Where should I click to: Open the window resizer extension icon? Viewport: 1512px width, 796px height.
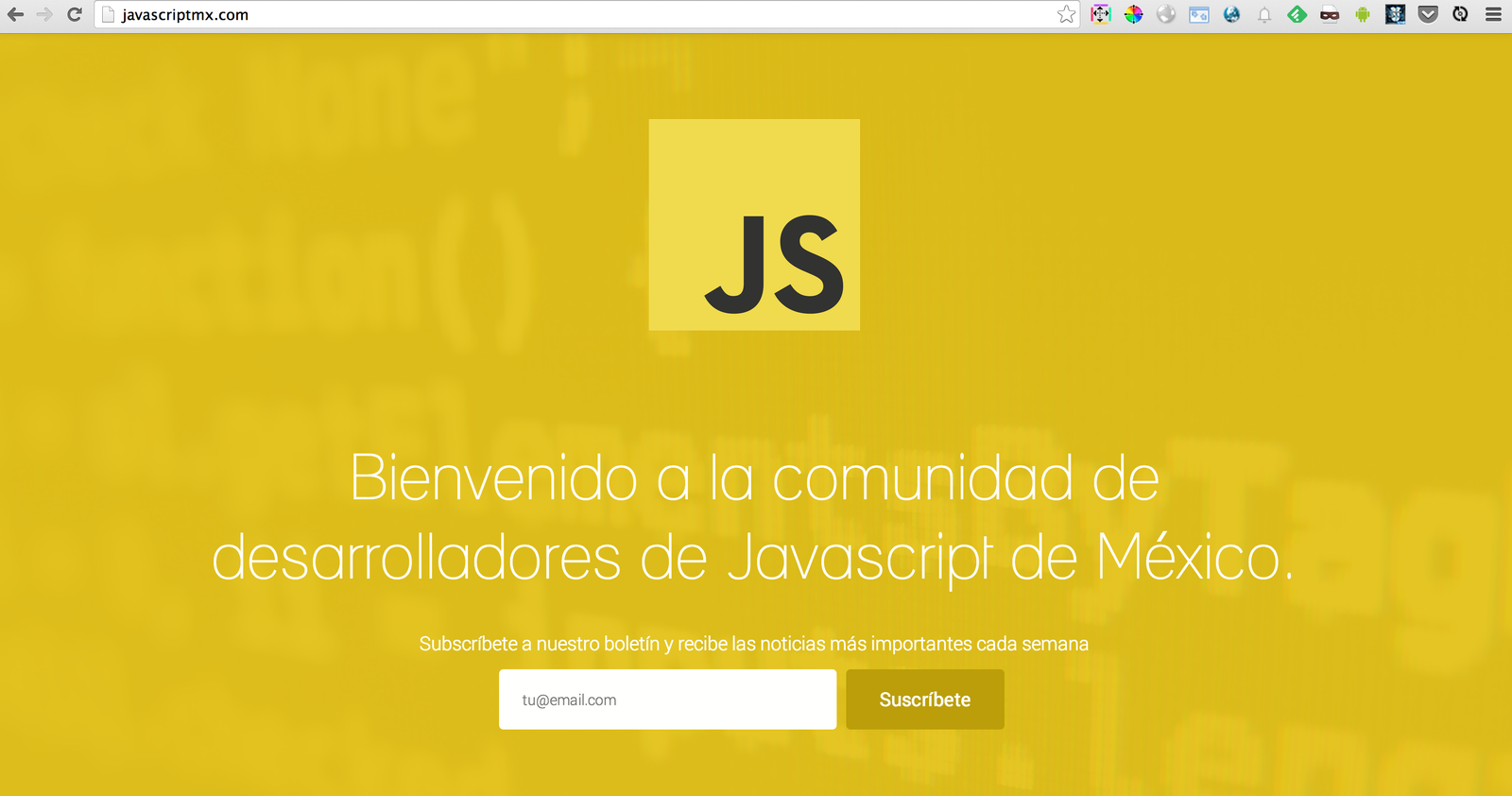pos(1199,14)
